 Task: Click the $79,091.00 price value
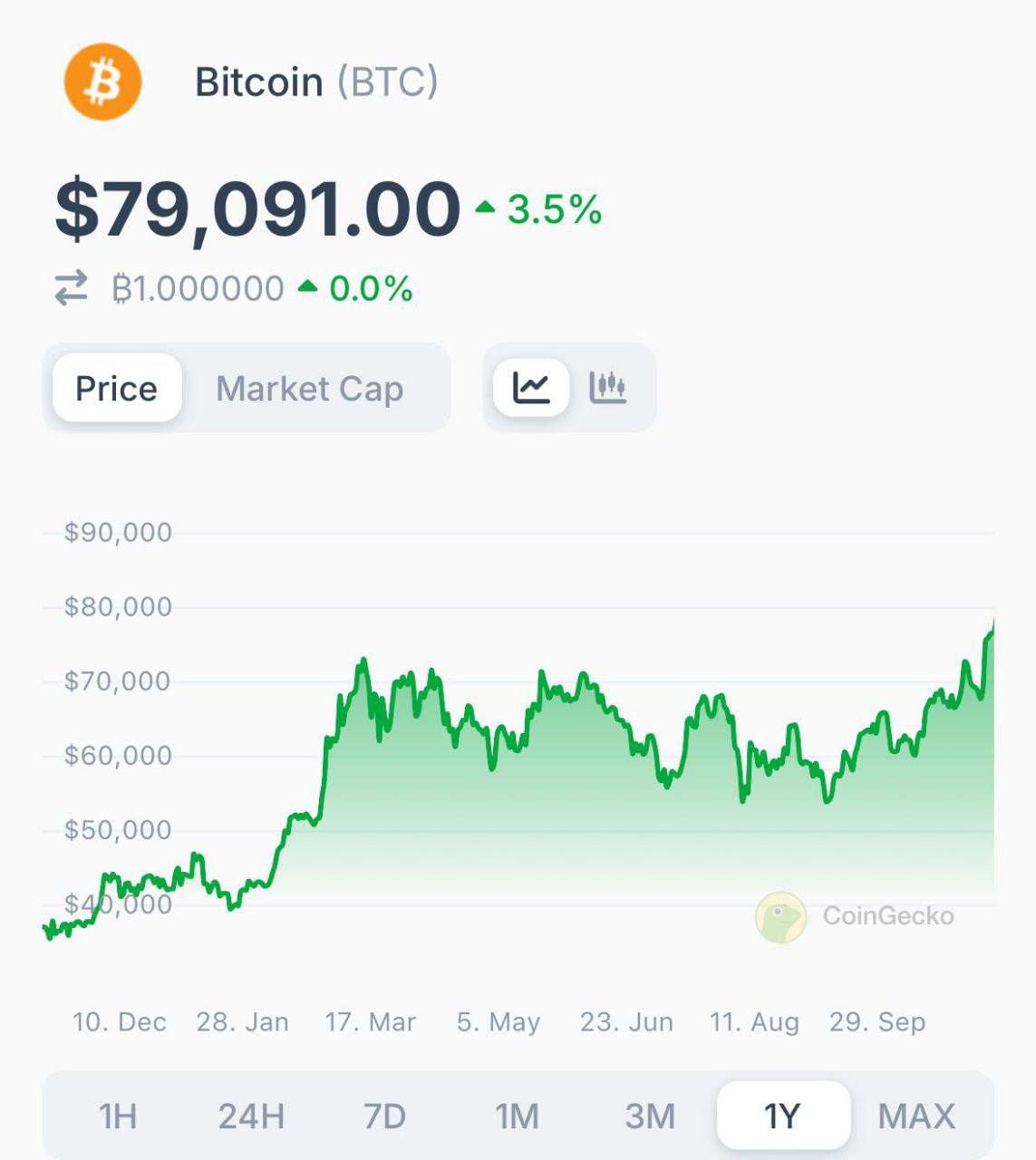click(258, 209)
